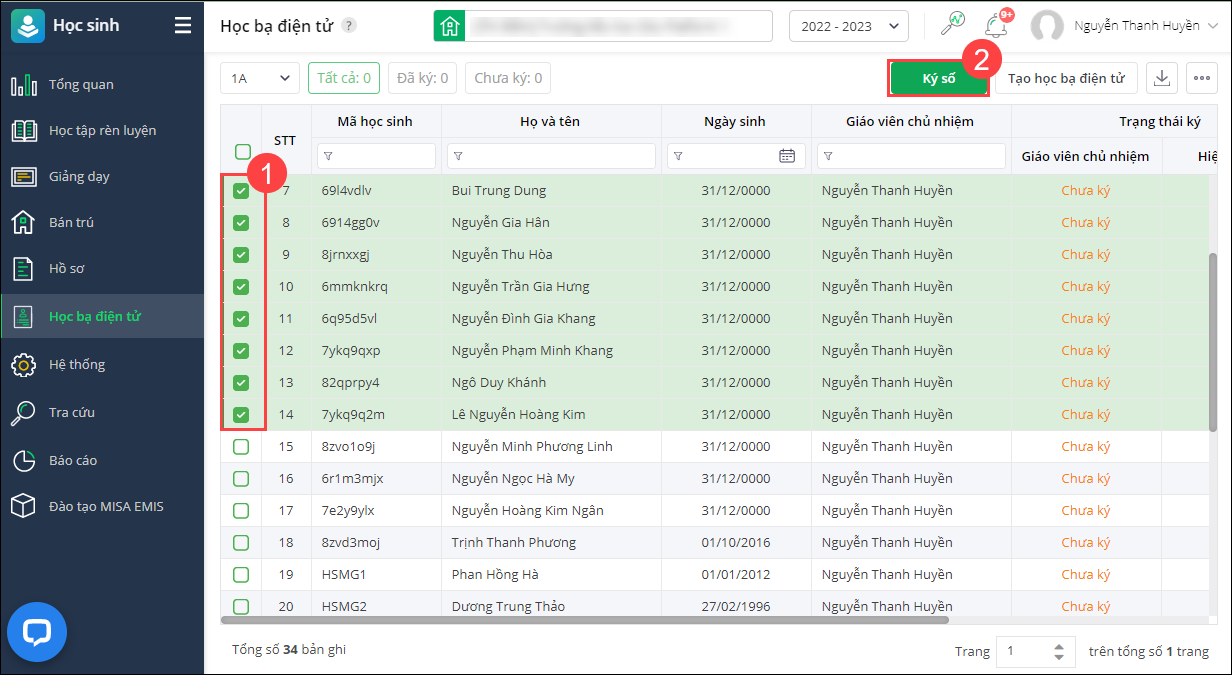1232x675 pixels.
Task: Click birth date 01/10/2016
Action: [736, 543]
